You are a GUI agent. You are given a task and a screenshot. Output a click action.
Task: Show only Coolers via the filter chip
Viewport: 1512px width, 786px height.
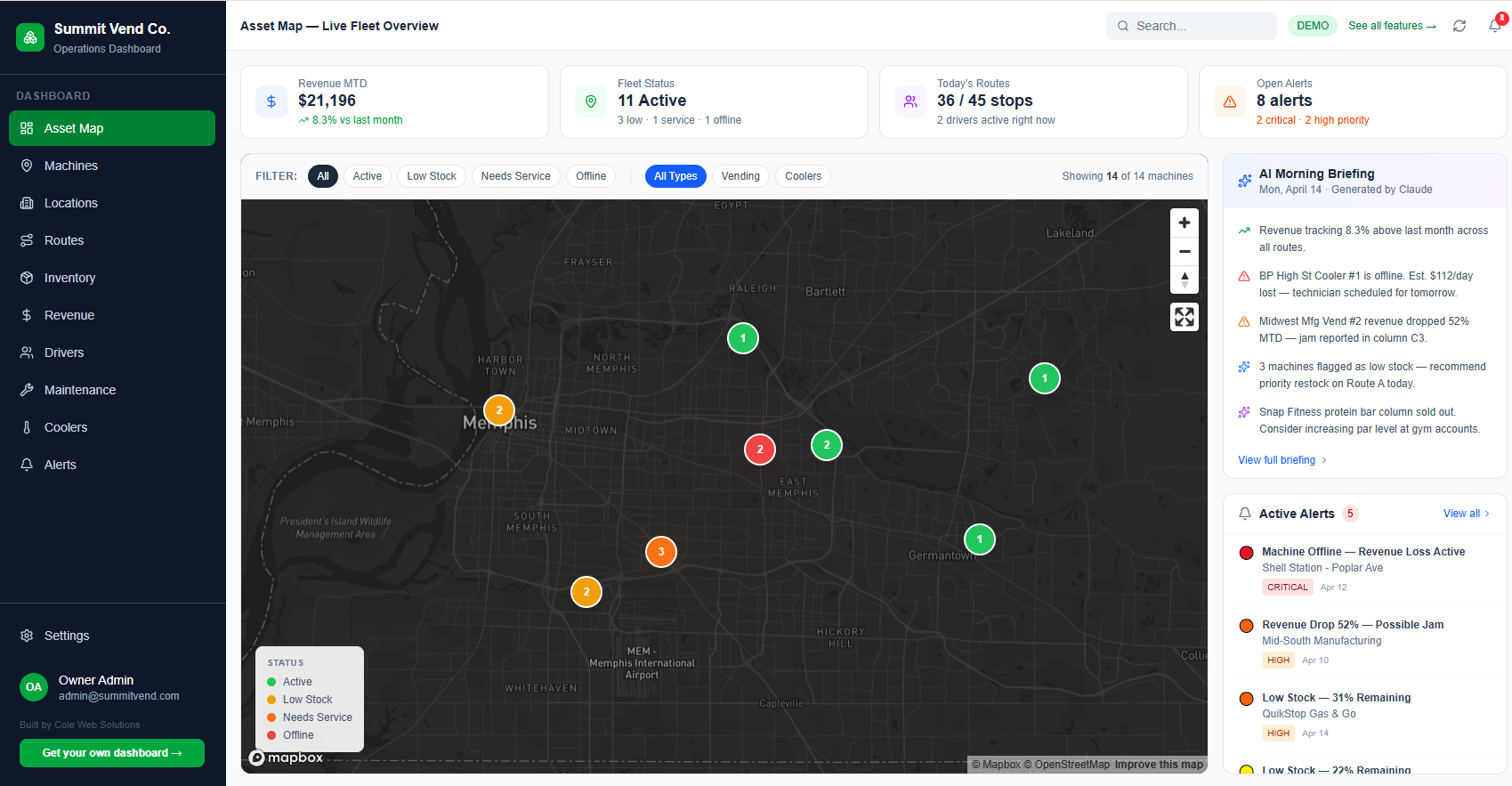[x=804, y=176]
